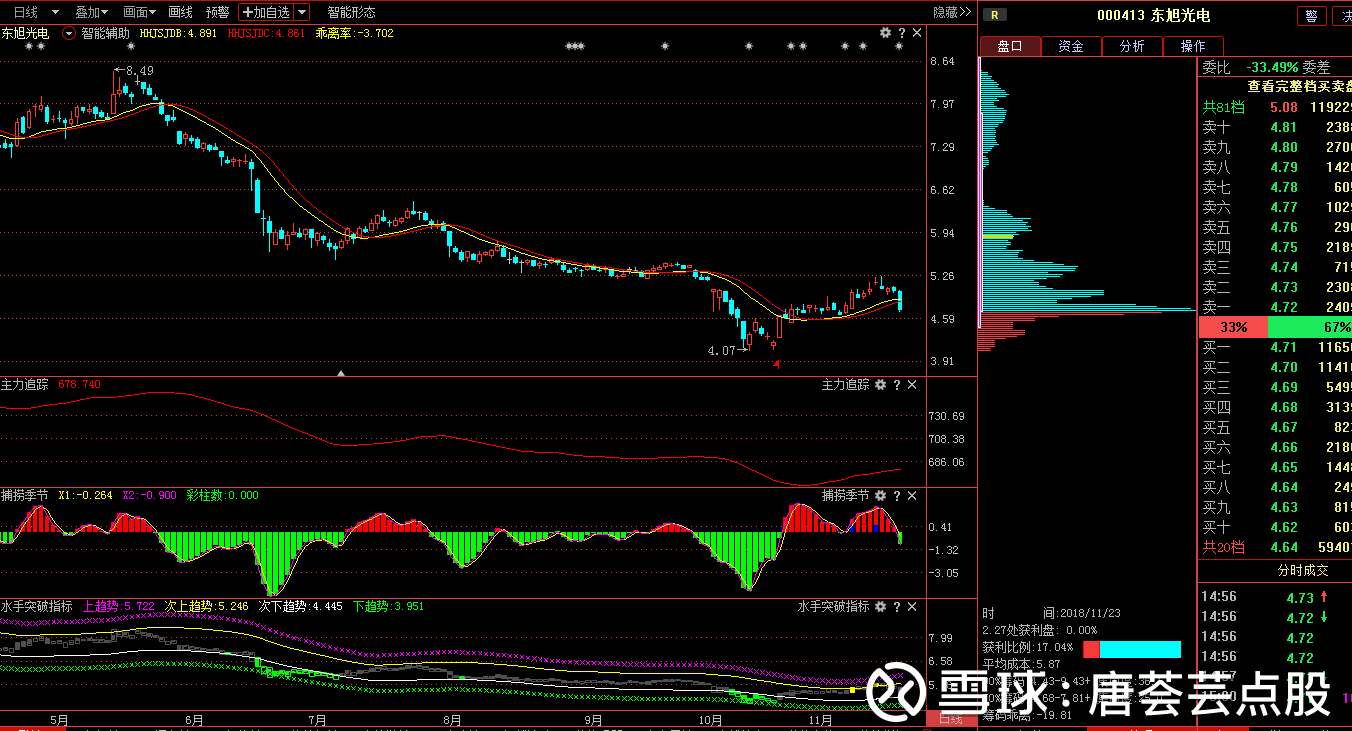Select the 买一 4.71 order row
This screenshot has width=1352, height=731.
1275,347
